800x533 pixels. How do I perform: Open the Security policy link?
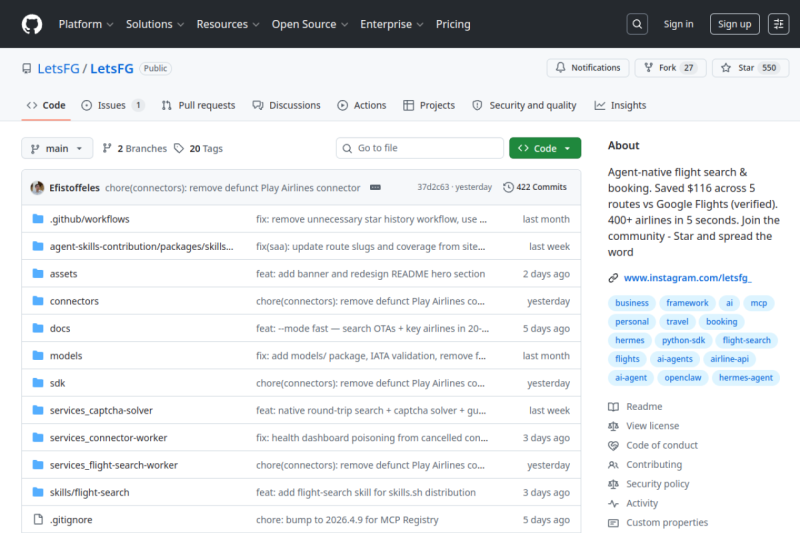[648, 484]
